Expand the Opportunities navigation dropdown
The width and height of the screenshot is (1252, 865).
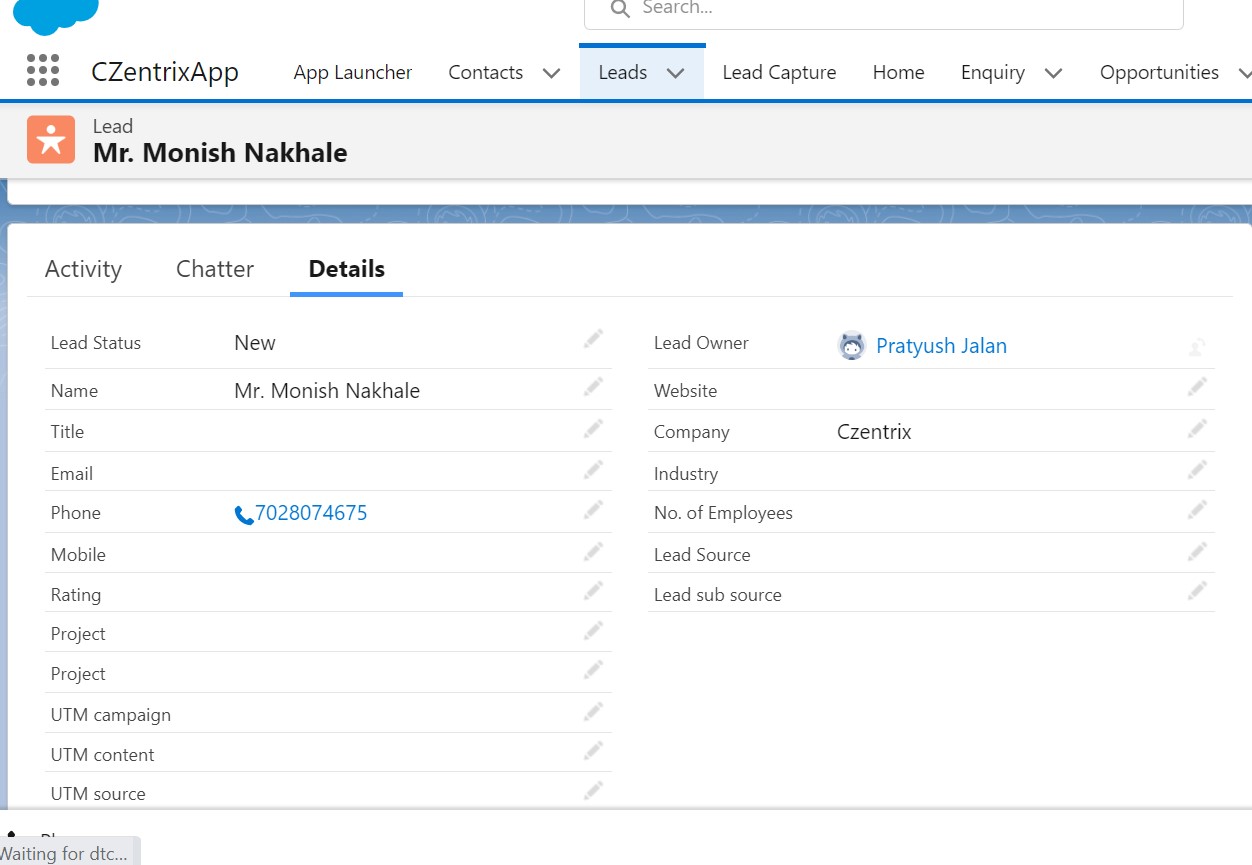click(1245, 72)
